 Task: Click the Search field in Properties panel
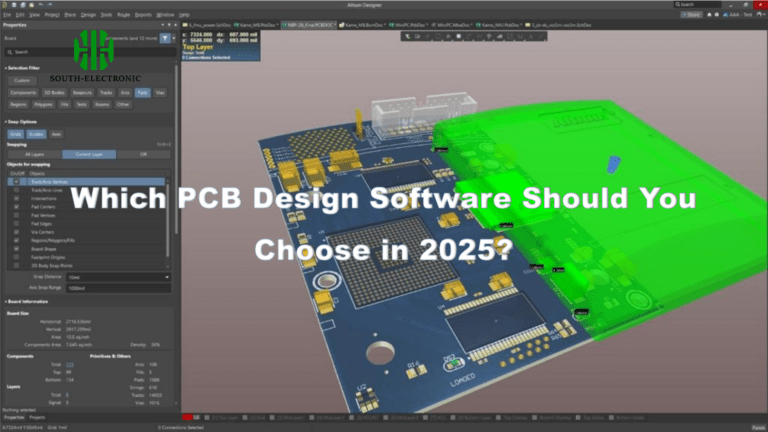click(90, 52)
